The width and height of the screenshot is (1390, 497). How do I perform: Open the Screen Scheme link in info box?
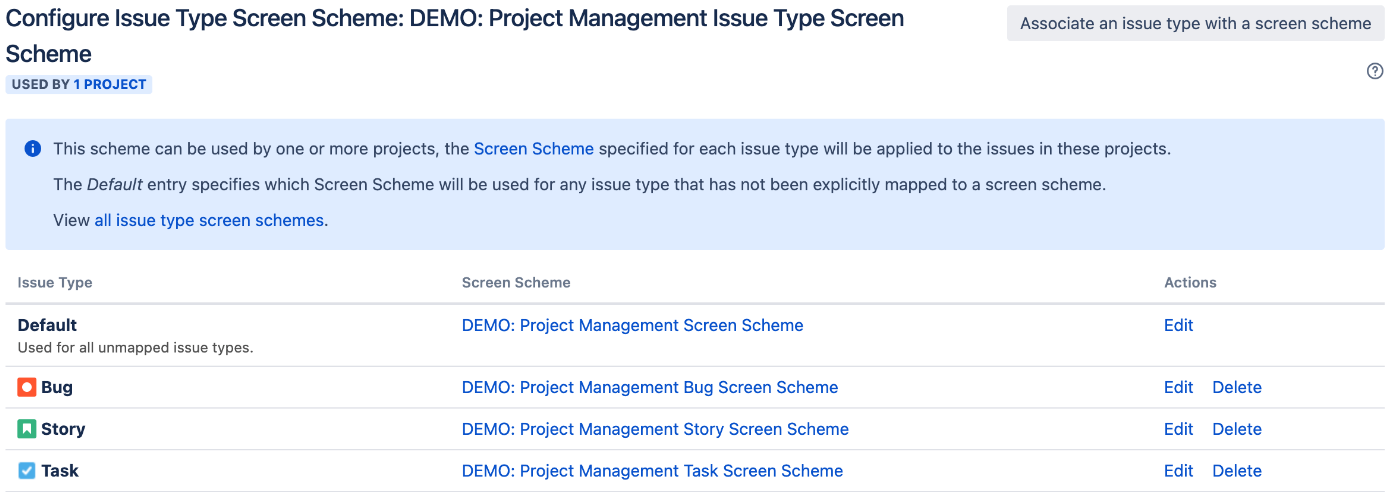[534, 149]
